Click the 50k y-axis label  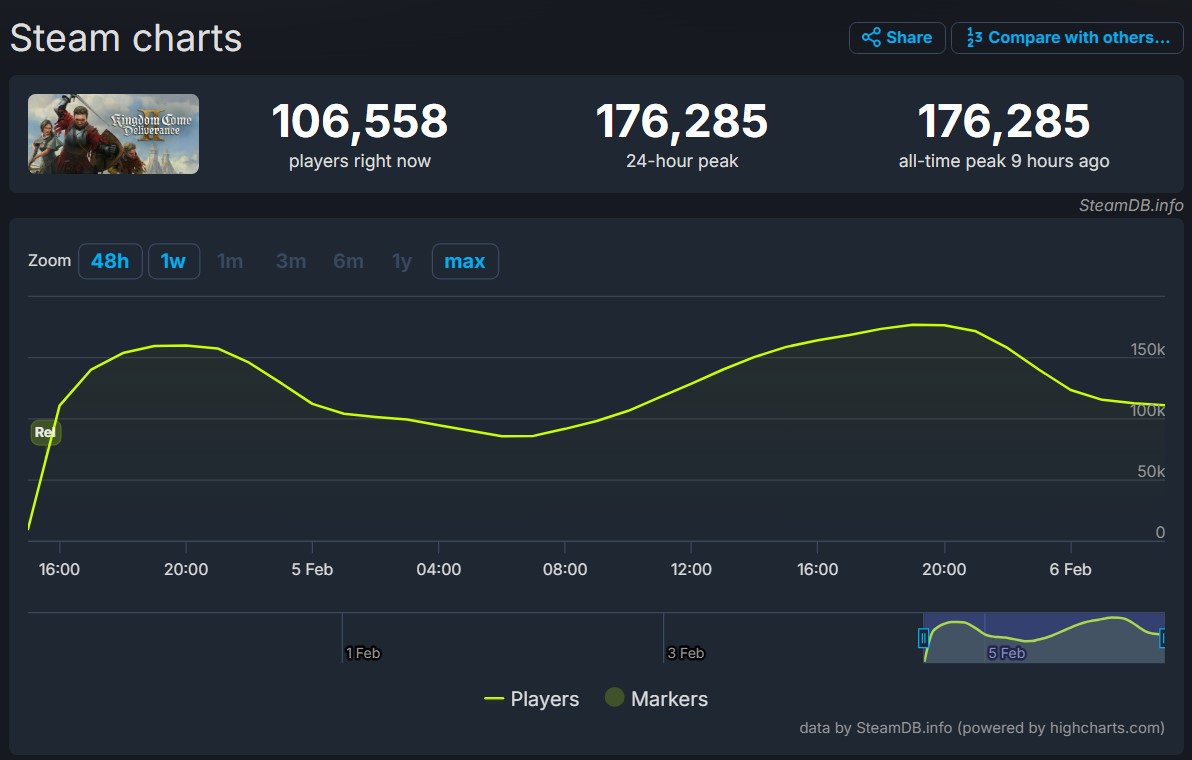click(1151, 471)
